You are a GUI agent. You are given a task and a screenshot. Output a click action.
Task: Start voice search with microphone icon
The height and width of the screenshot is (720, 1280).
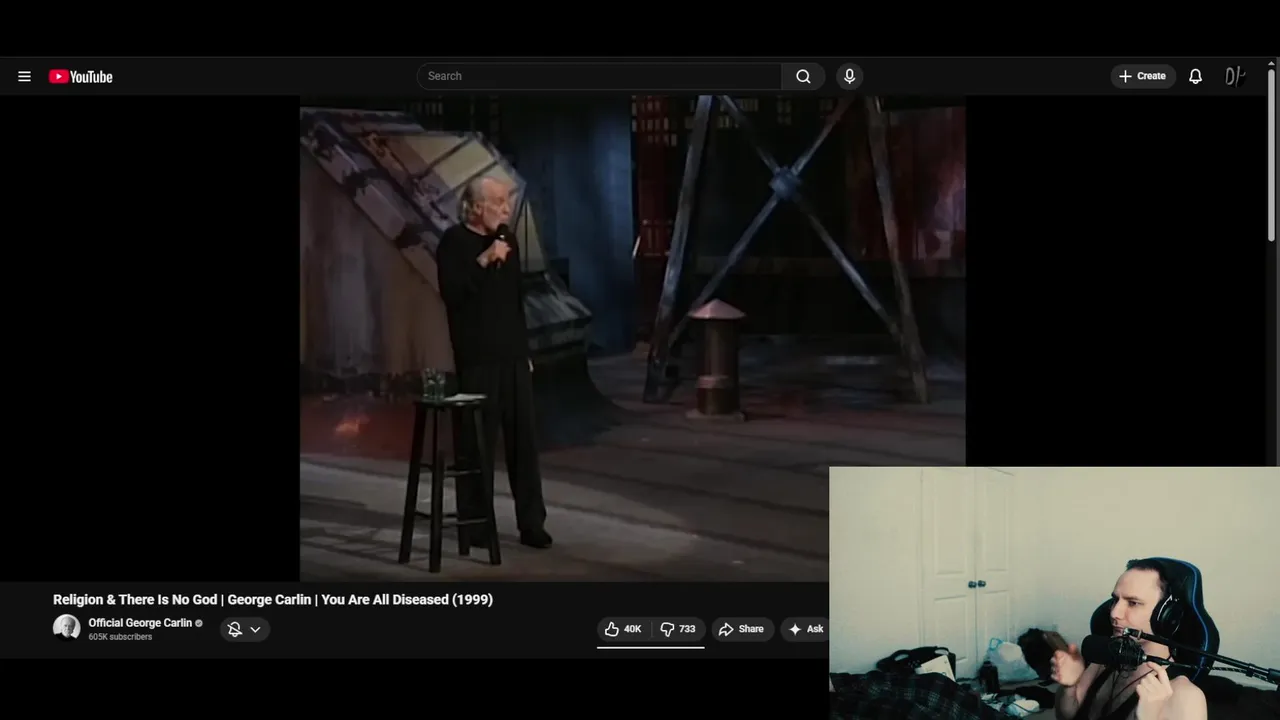tap(849, 76)
